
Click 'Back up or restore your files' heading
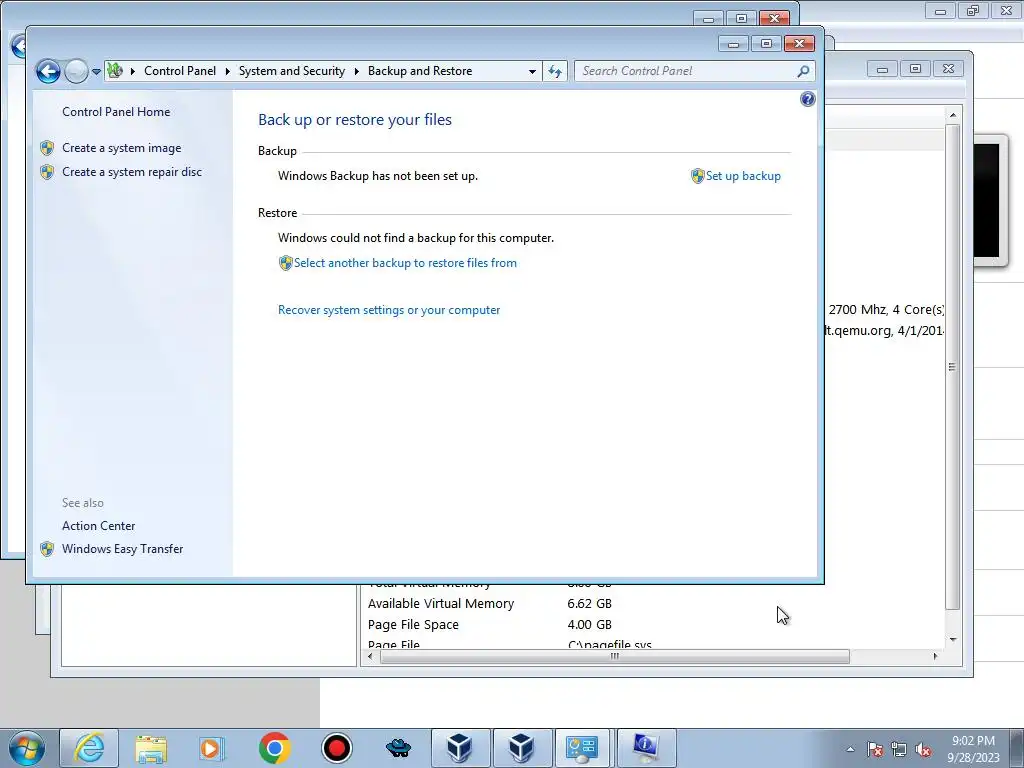tap(355, 120)
